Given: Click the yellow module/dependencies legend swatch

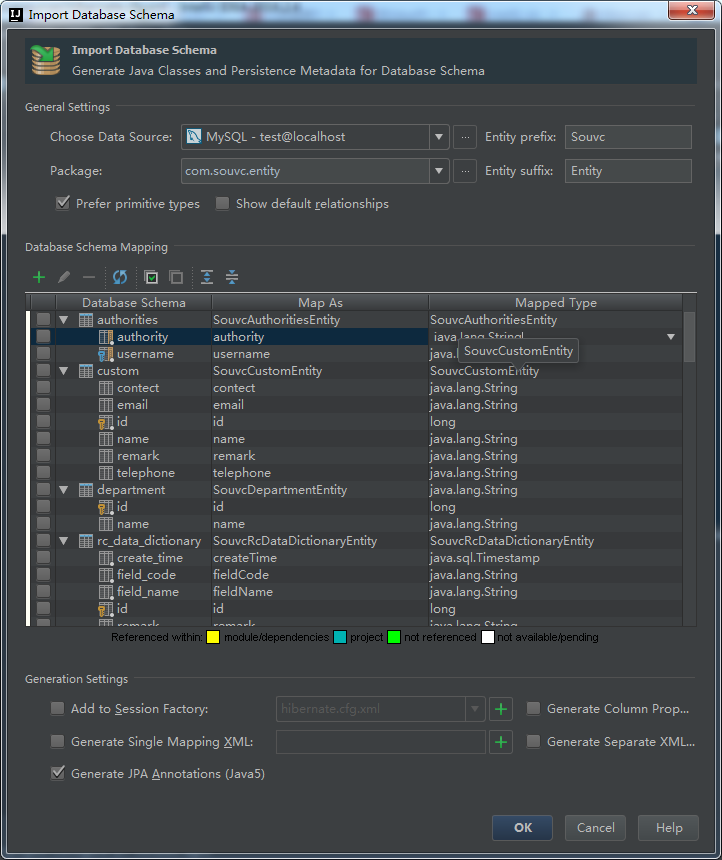Looking at the screenshot, I should coord(213,637).
